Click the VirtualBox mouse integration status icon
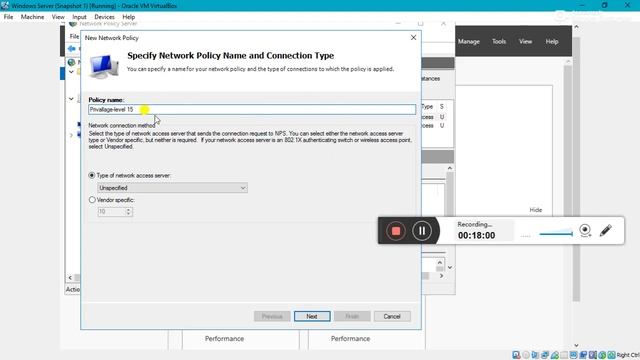This screenshot has height=360, width=640. [x=602, y=355]
